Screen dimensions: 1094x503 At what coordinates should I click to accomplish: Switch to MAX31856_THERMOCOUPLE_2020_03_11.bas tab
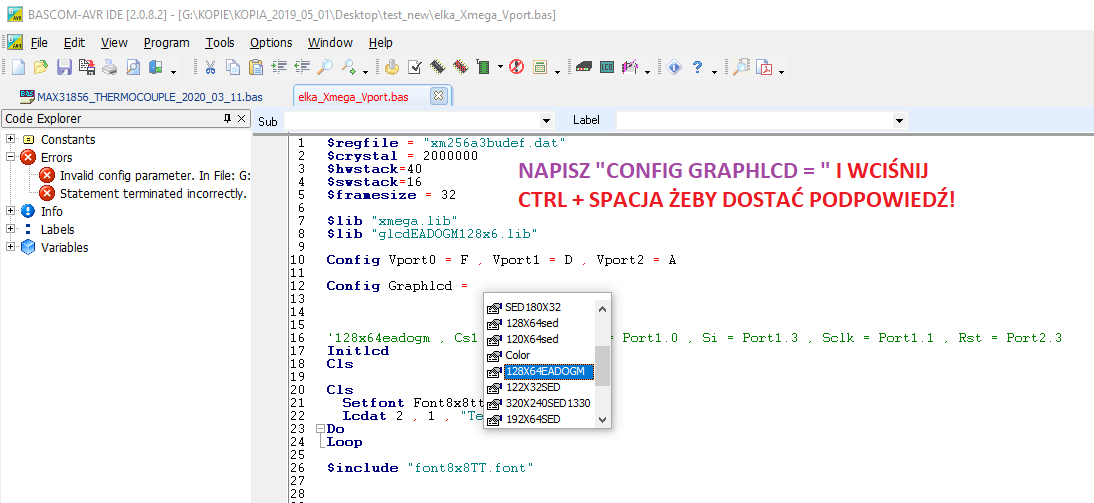(142, 96)
